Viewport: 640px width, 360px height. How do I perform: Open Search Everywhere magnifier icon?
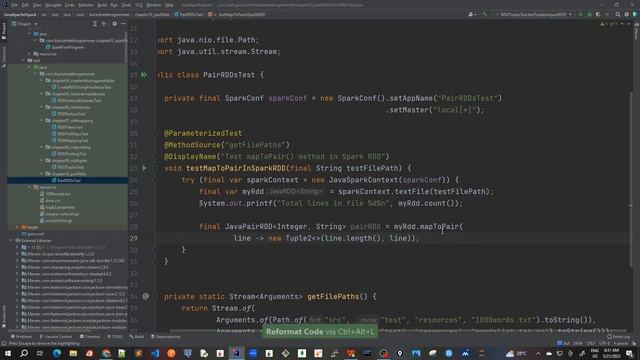618,14
